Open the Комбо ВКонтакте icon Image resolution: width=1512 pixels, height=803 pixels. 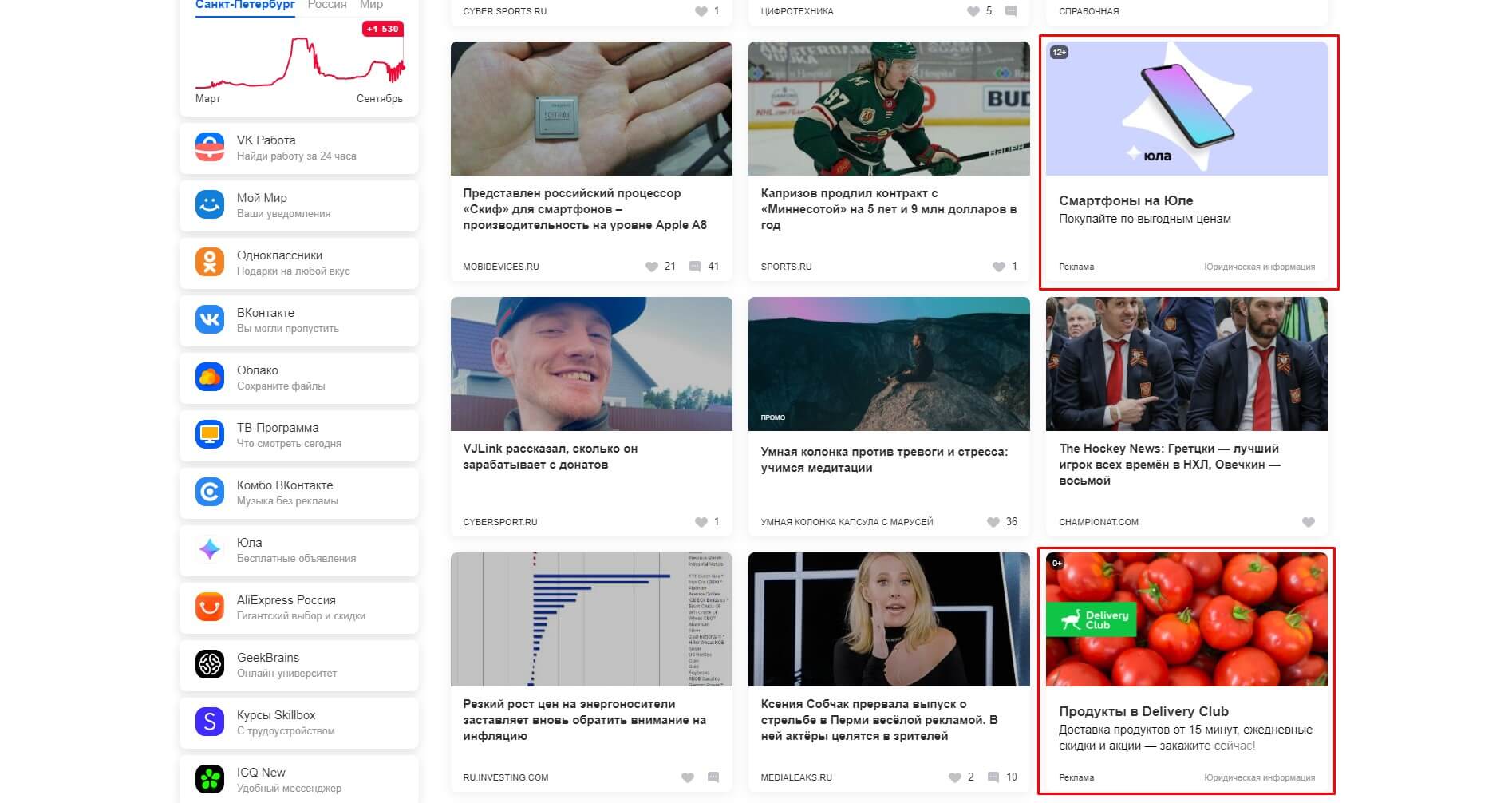tap(210, 492)
